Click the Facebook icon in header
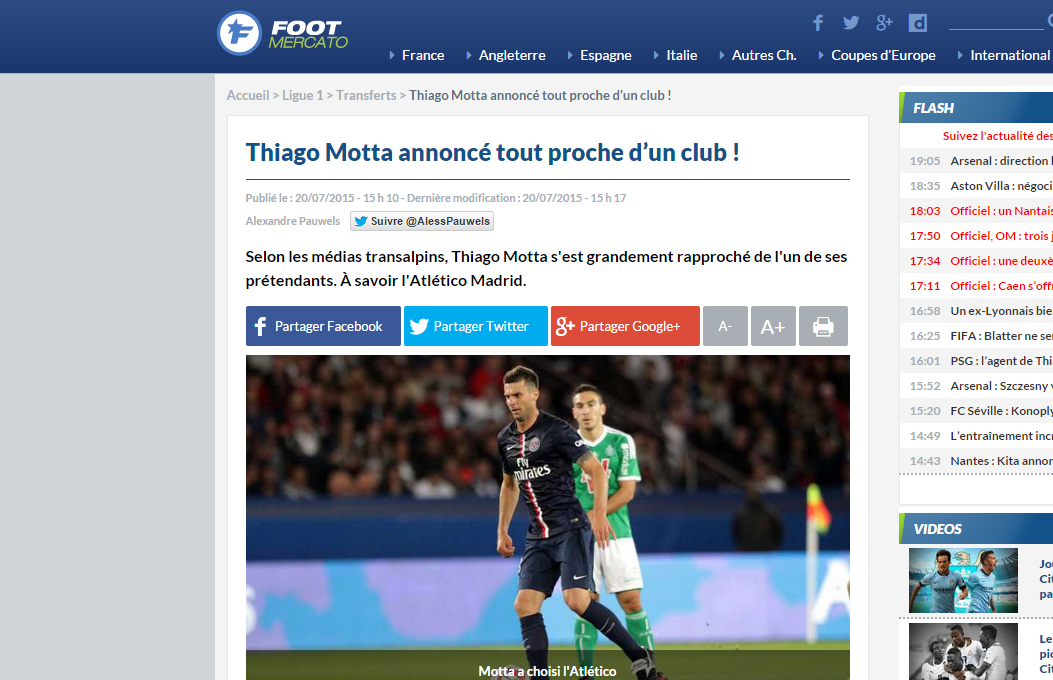Image resolution: width=1053 pixels, height=680 pixels. tap(818, 23)
